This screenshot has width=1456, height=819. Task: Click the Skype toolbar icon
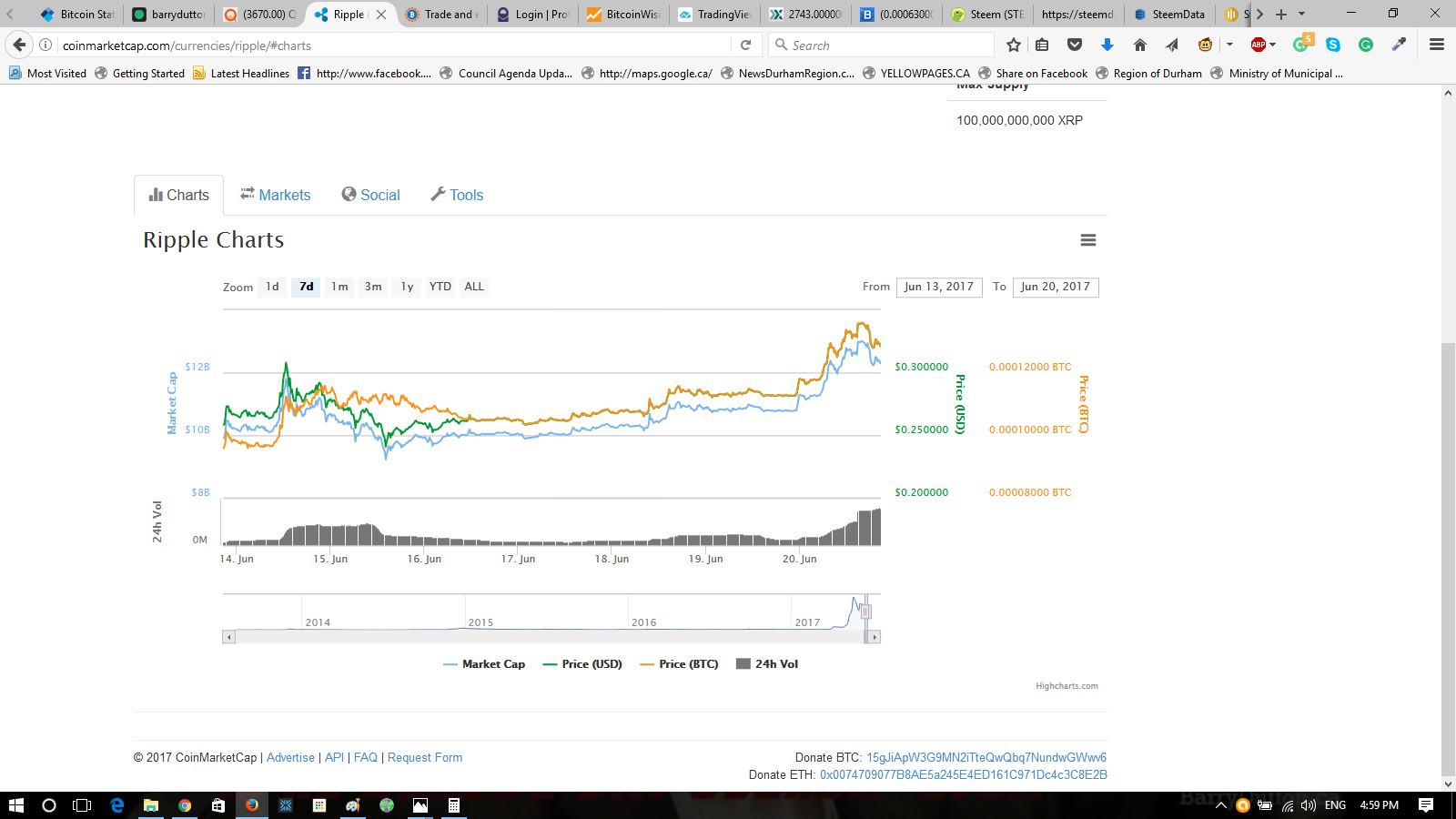pyautogui.click(x=1333, y=45)
